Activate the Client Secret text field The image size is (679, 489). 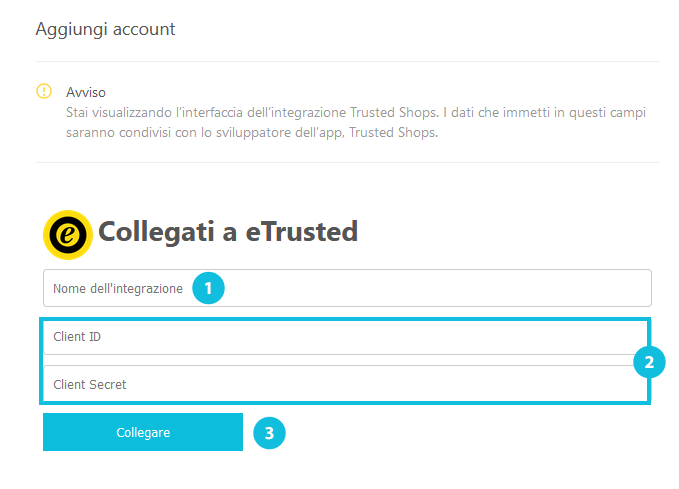[346, 384]
